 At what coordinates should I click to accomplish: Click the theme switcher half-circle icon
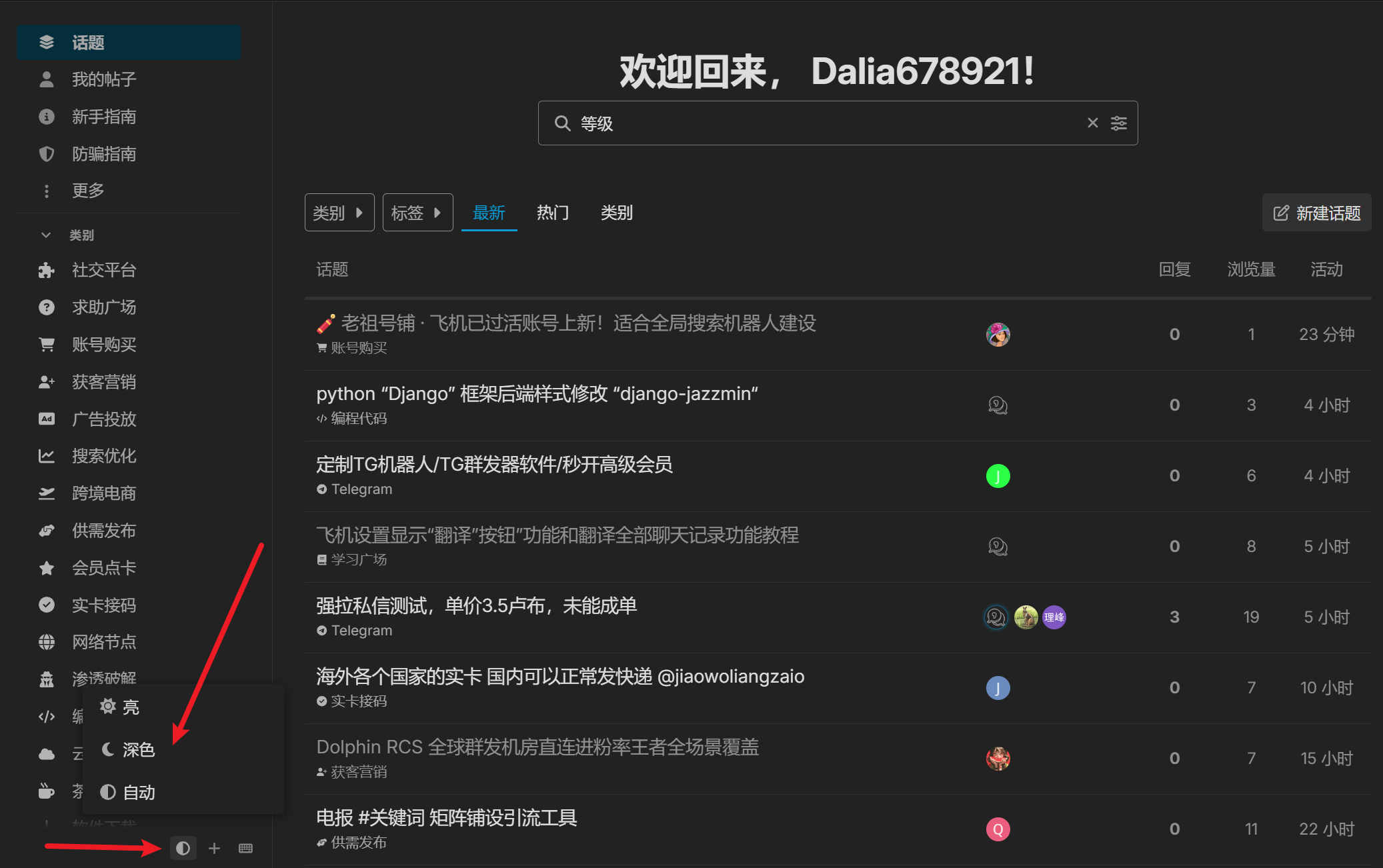(183, 848)
